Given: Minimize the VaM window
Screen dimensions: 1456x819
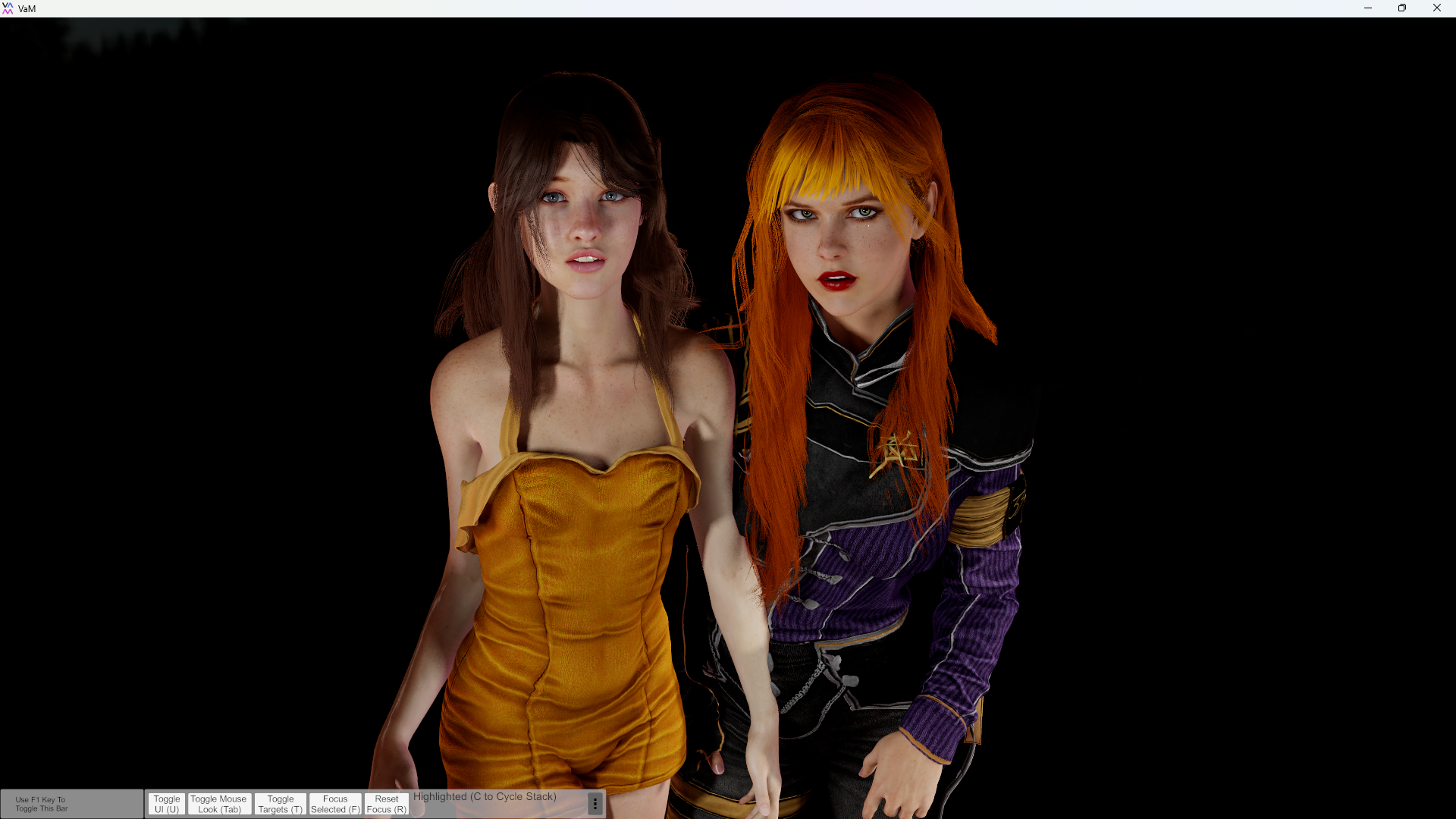Looking at the screenshot, I should (1368, 8).
